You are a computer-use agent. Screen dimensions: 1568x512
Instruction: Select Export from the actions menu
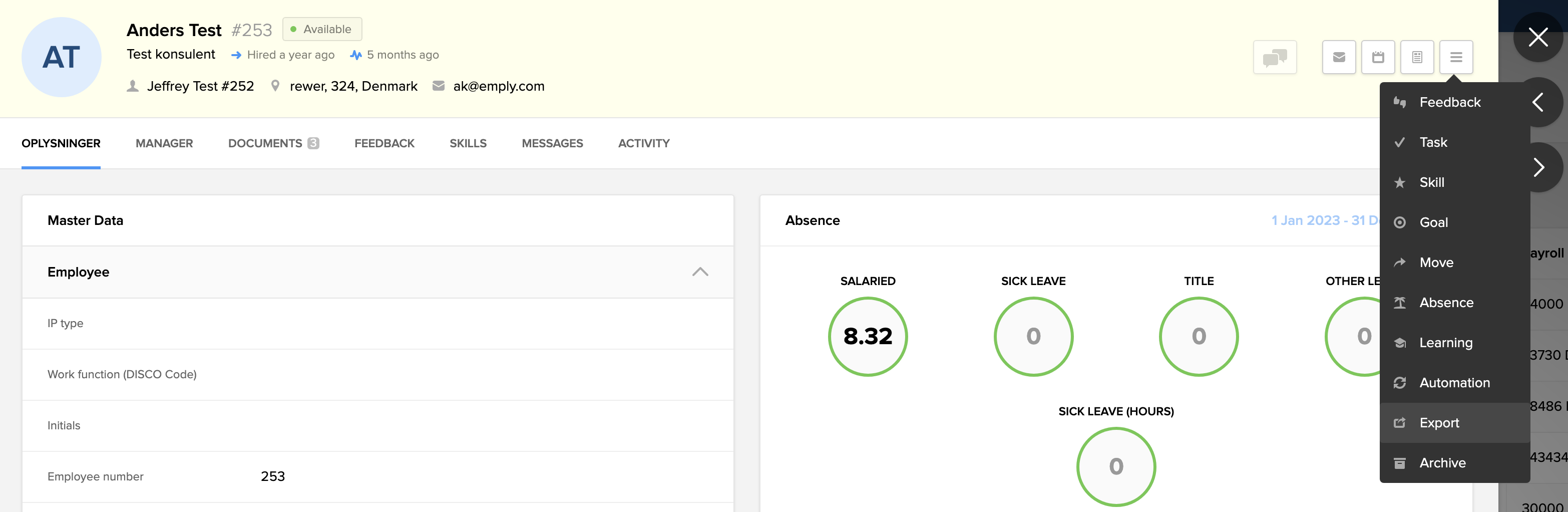click(x=1438, y=422)
